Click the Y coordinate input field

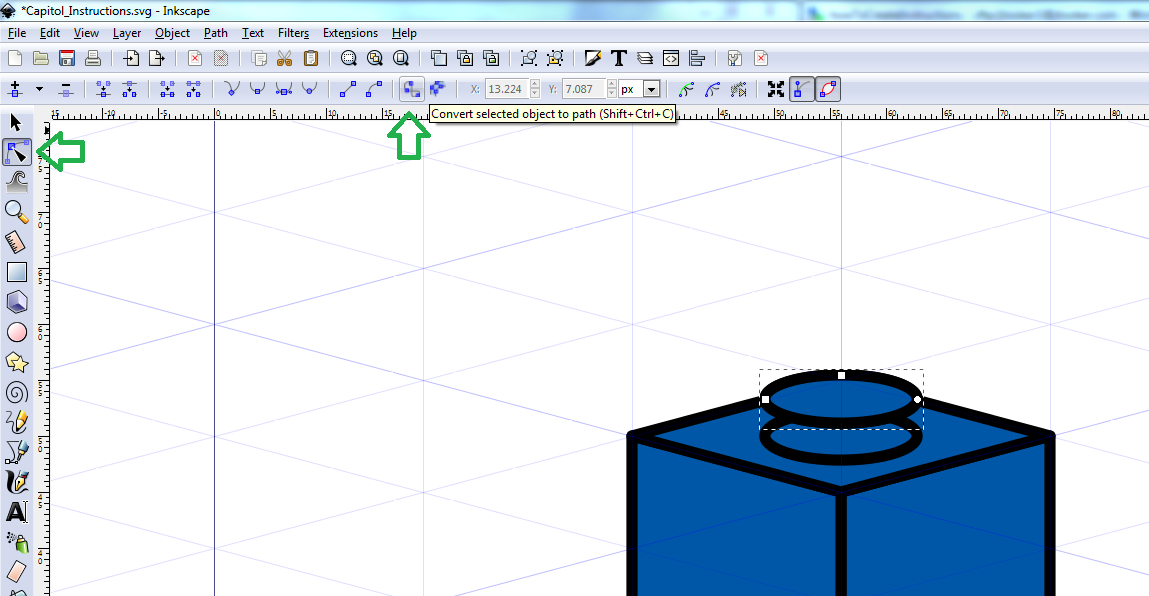[x=583, y=89]
